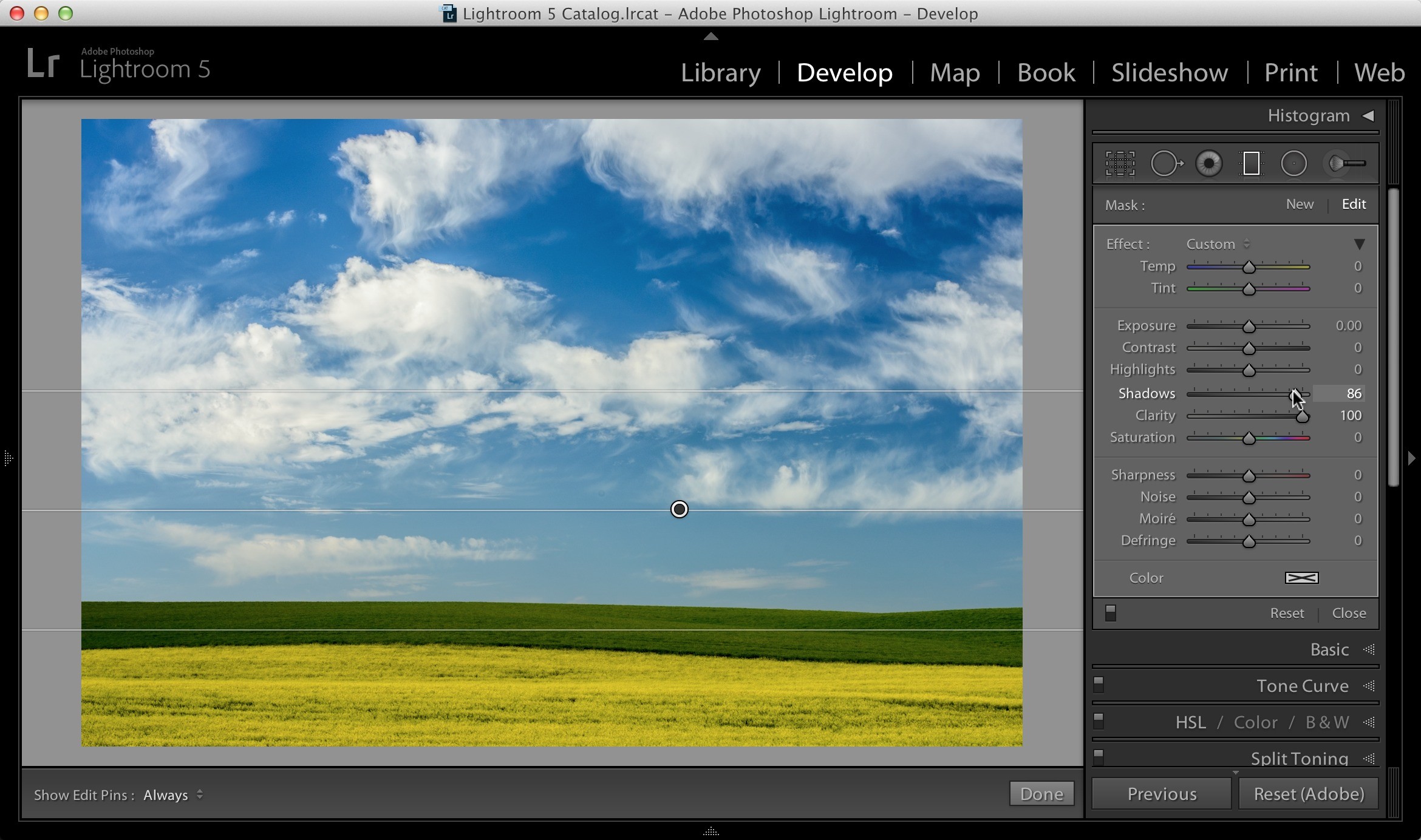Open the Slideshow module
This screenshot has width=1421, height=840.
1169,72
